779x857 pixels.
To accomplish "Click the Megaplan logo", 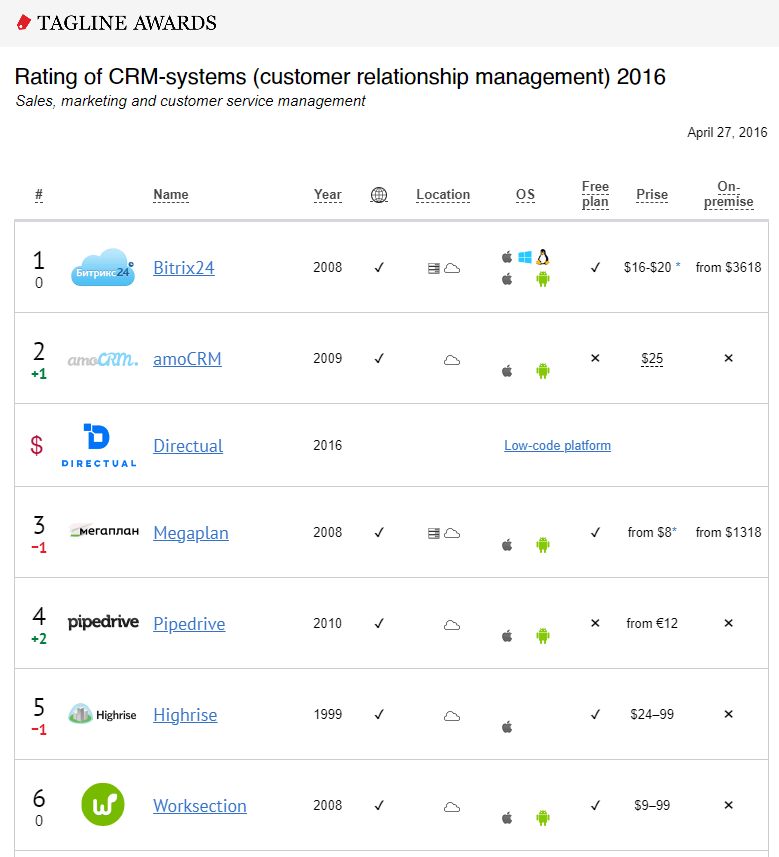I will coord(104,531).
